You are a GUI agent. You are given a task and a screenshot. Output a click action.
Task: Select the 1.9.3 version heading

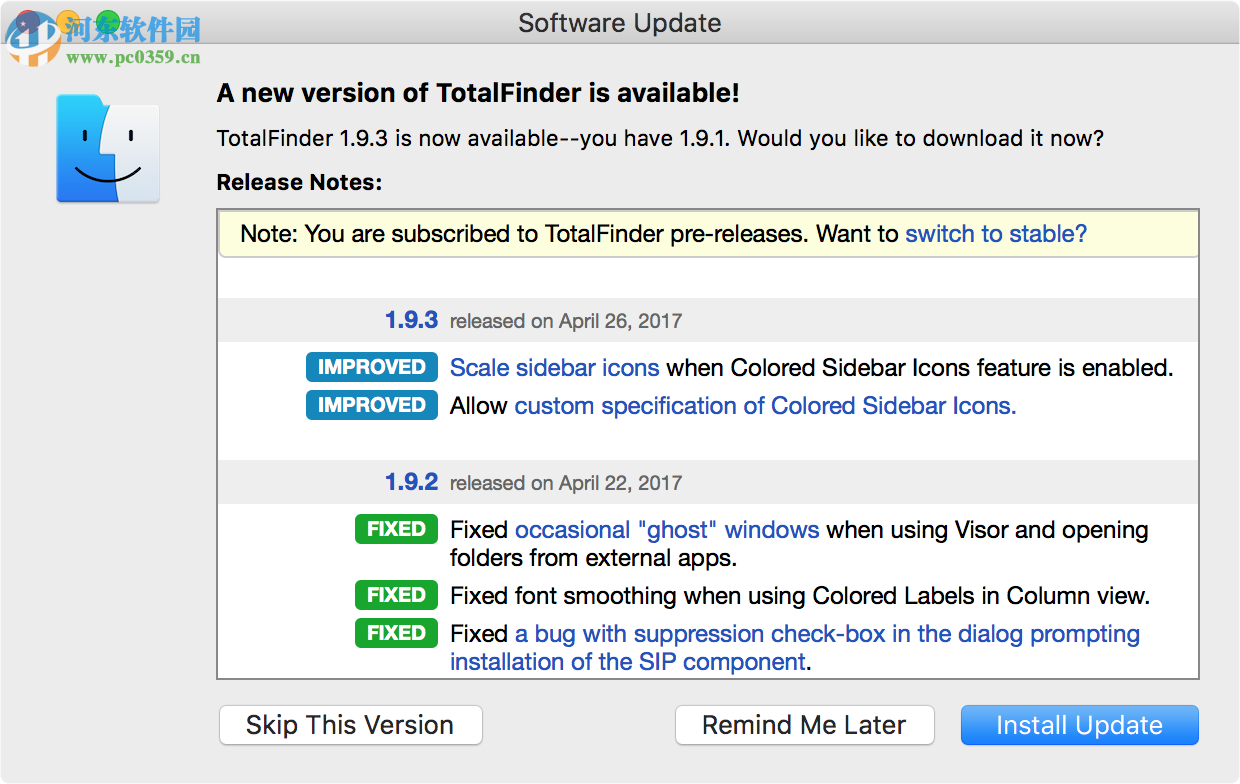[411, 320]
